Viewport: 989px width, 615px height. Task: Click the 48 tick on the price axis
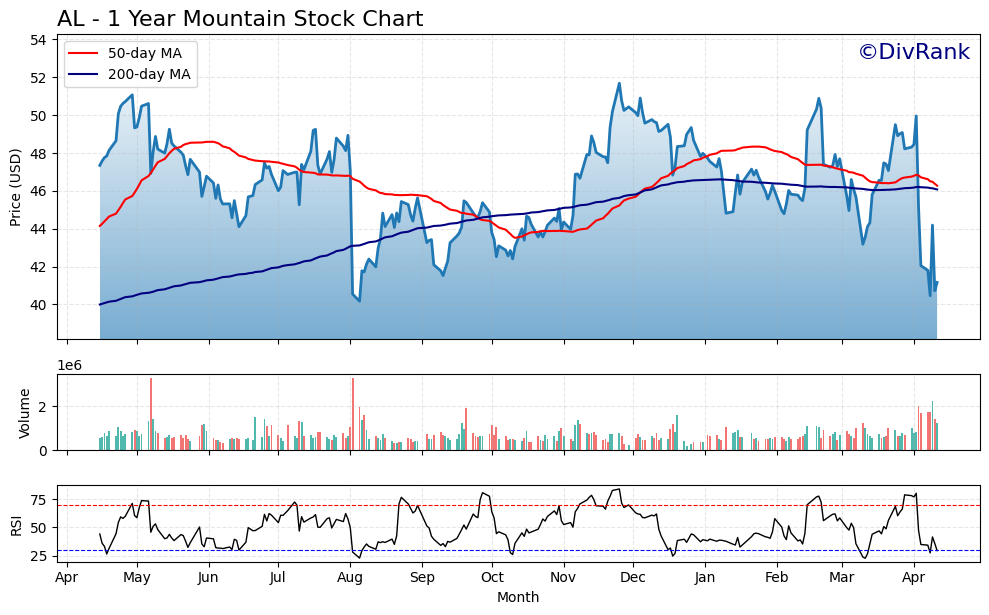coord(38,154)
